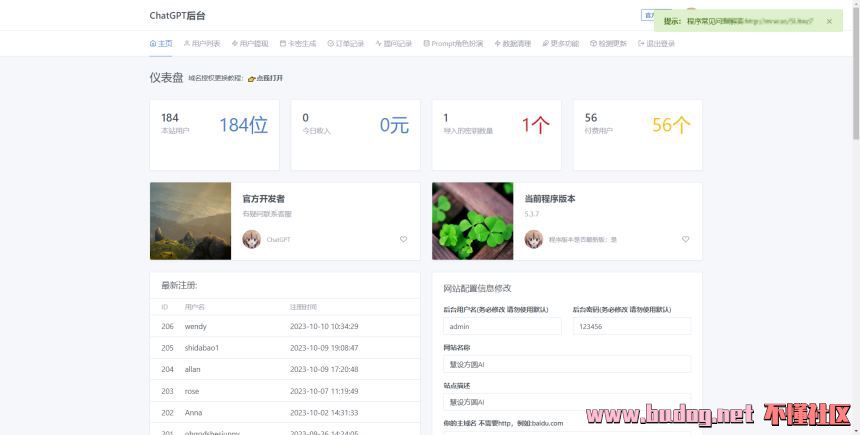Click the 后台密码 field containing 123456
This screenshot has width=860, height=435.
631,326
